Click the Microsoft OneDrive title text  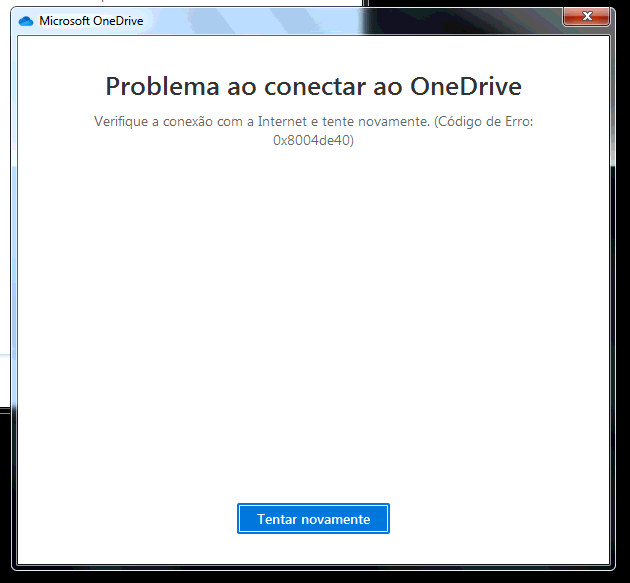tap(91, 20)
